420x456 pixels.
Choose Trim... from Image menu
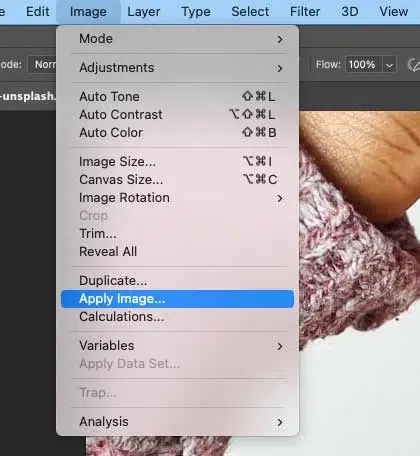pos(178,234)
